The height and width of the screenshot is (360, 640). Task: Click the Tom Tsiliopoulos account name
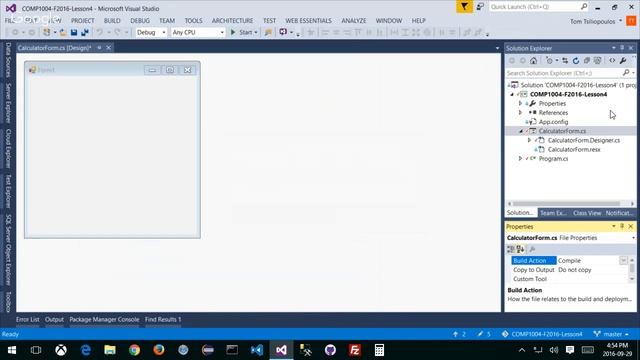pos(593,21)
